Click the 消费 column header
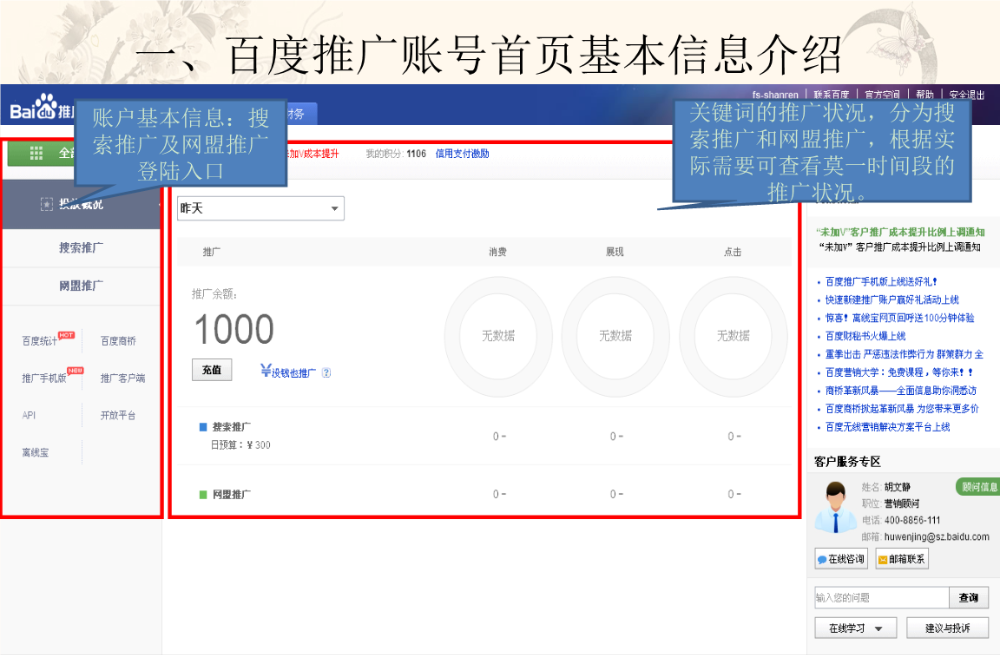1002x655 pixels. coord(498,252)
